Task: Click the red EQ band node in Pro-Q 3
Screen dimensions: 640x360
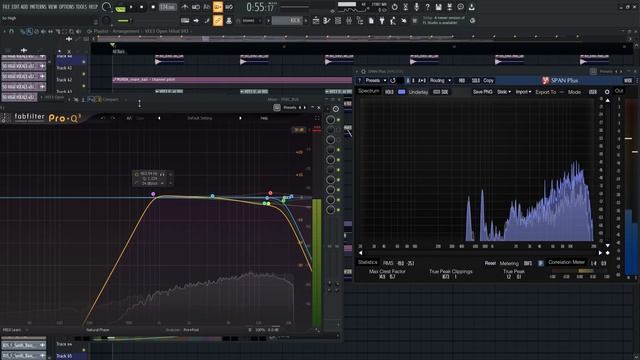Action: point(270,193)
